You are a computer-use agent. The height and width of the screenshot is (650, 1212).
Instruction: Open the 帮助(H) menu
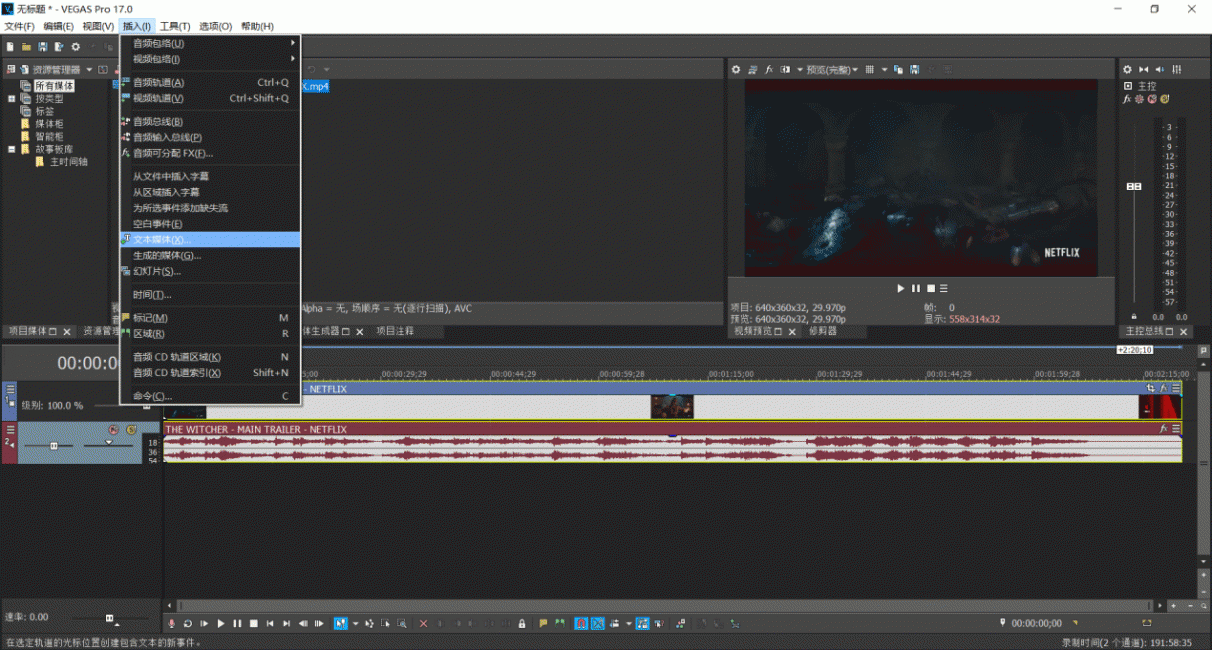pos(257,26)
